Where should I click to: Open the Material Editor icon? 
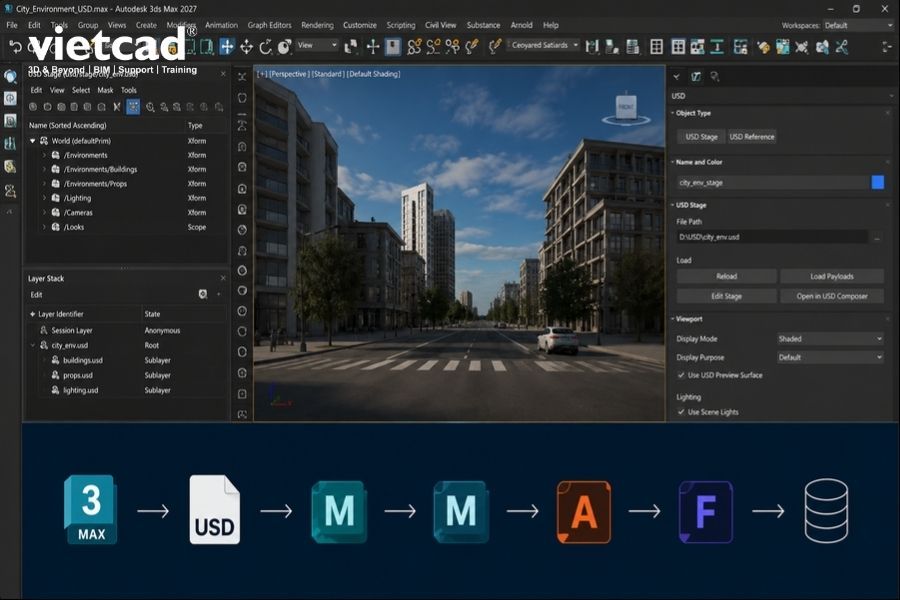pos(763,47)
